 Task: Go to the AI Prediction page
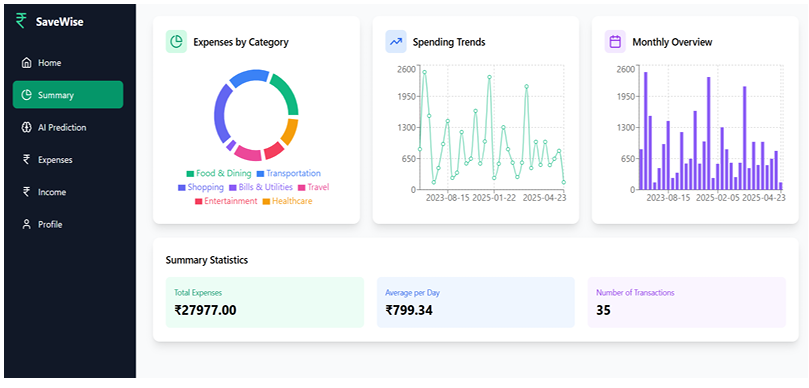pyautogui.click(x=68, y=127)
